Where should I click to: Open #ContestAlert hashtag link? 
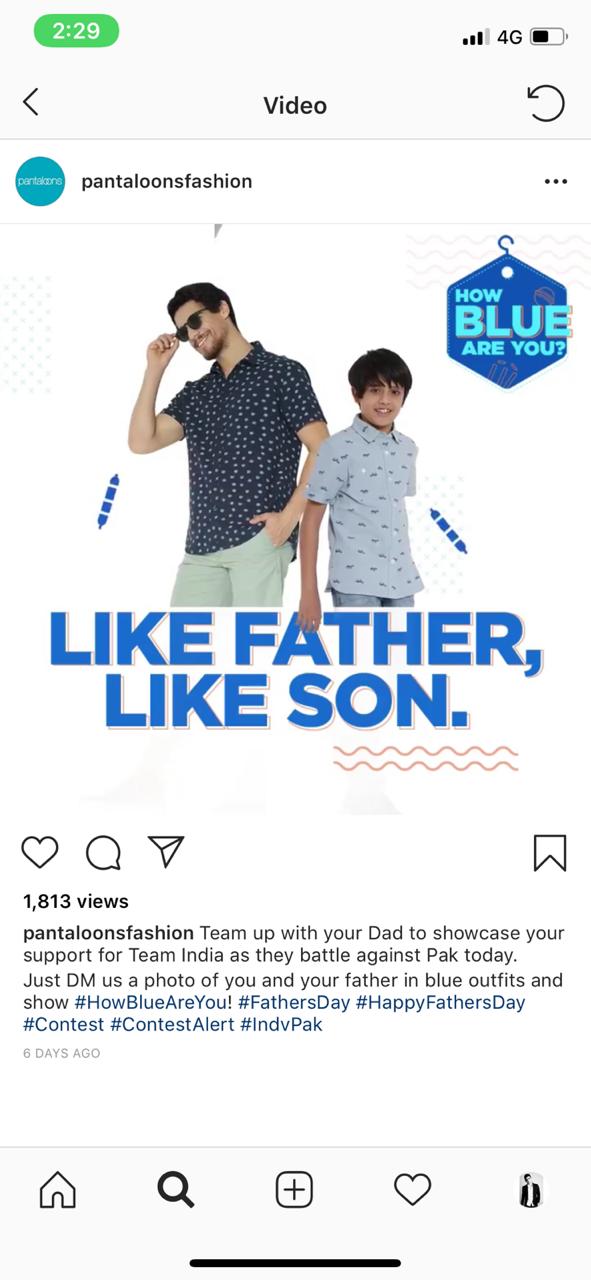point(172,1025)
